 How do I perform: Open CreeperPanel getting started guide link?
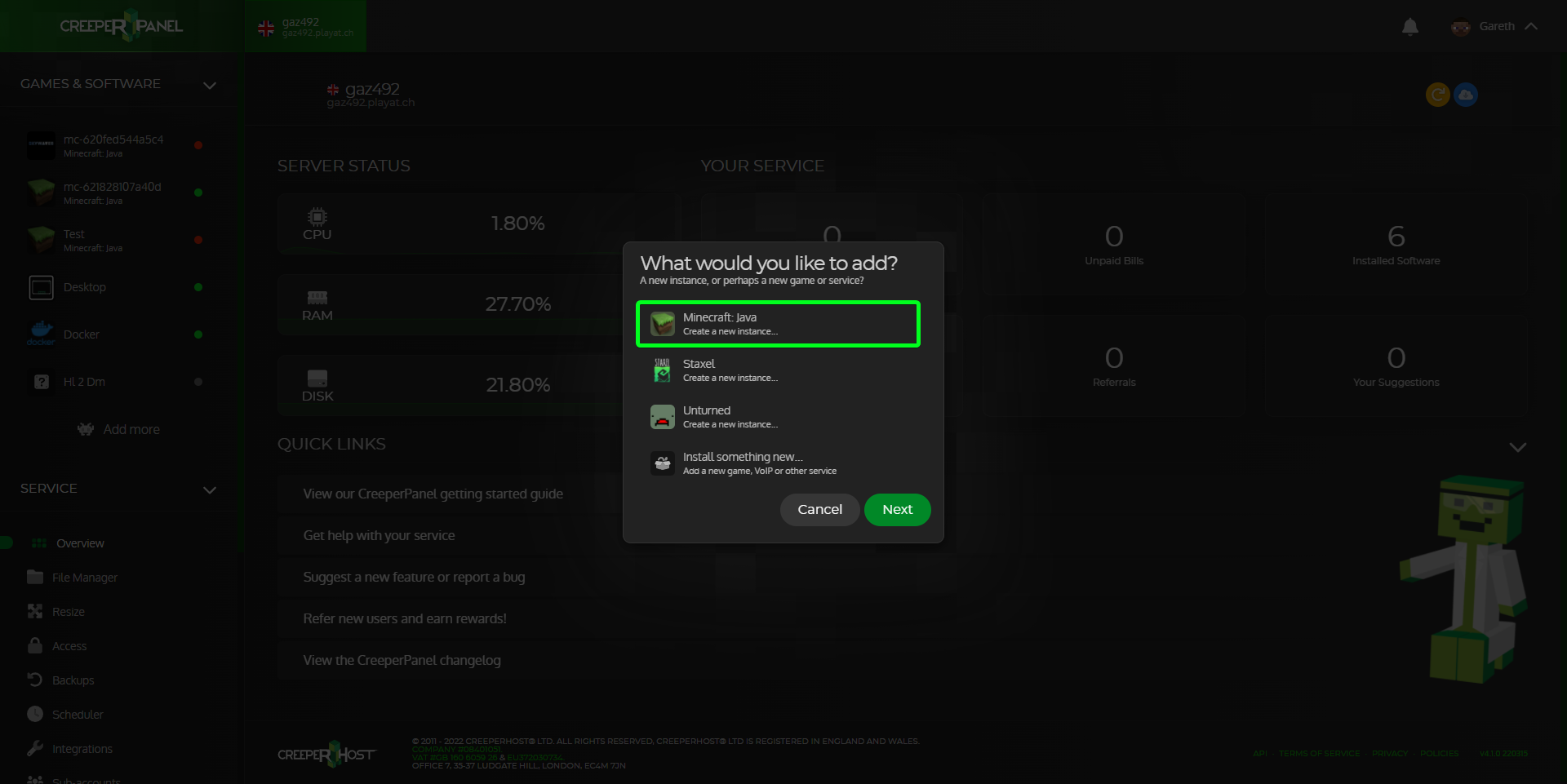pyautogui.click(x=433, y=494)
